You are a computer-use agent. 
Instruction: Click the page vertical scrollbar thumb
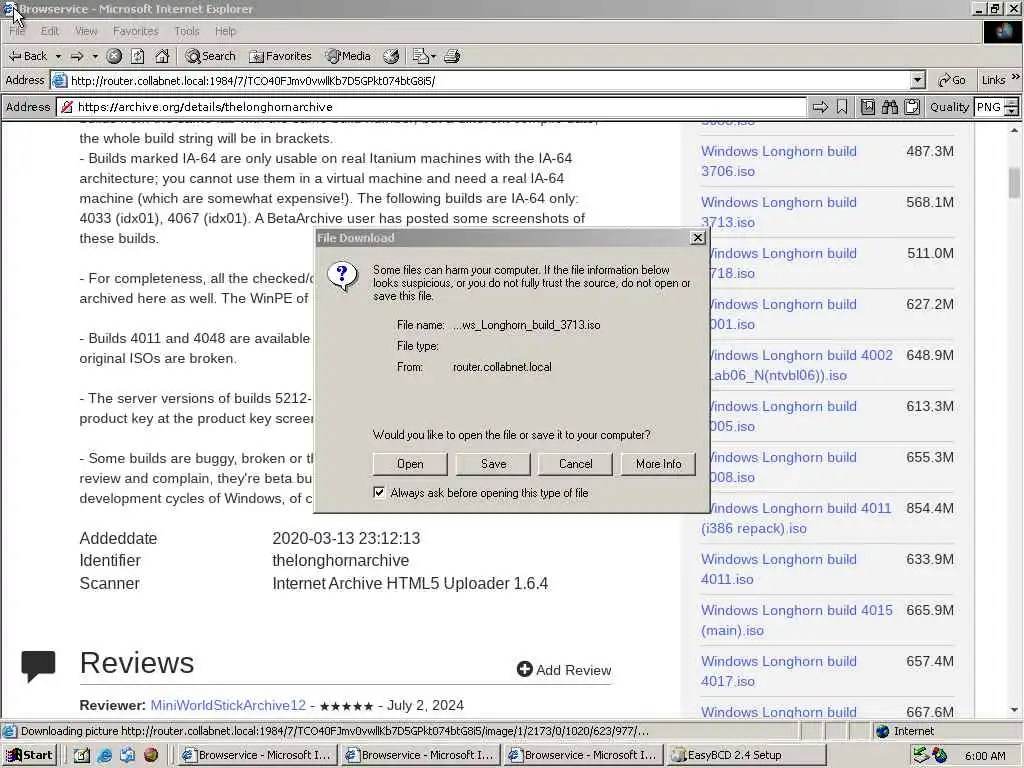(1014, 182)
